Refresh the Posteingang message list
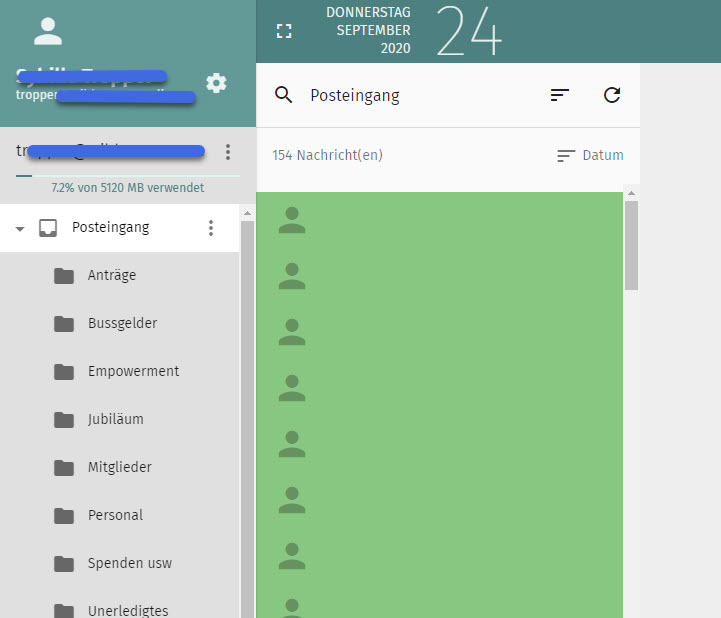The height and width of the screenshot is (618, 721). coord(612,95)
